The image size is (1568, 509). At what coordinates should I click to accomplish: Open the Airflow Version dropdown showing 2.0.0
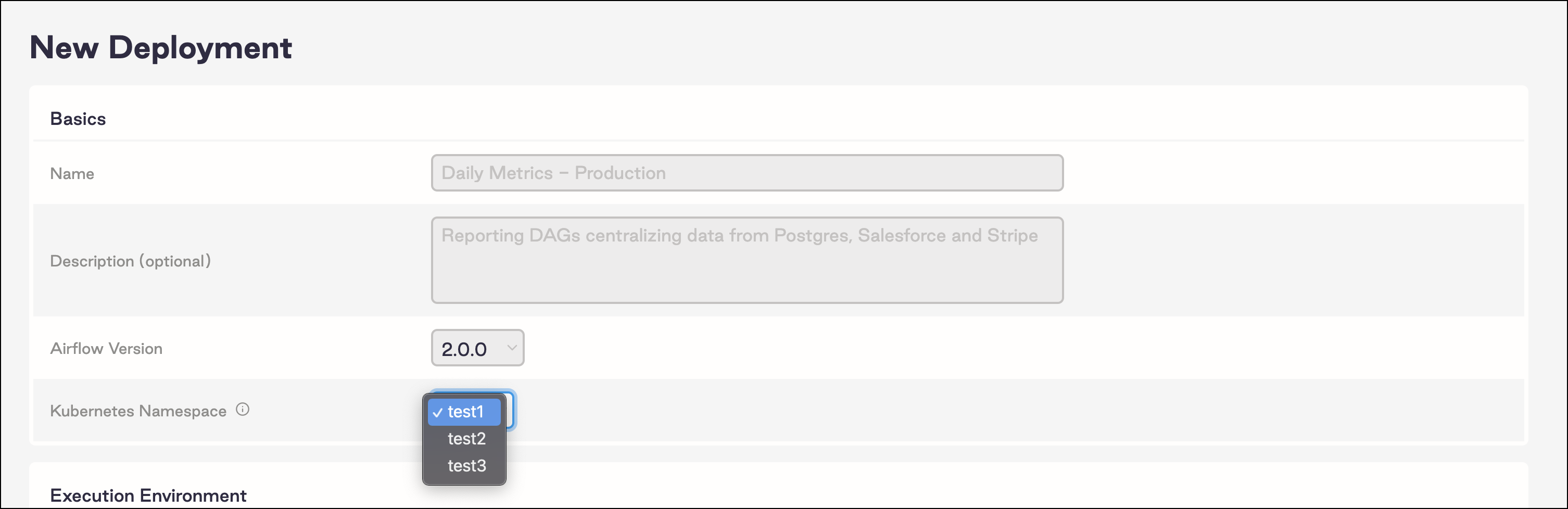[477, 348]
